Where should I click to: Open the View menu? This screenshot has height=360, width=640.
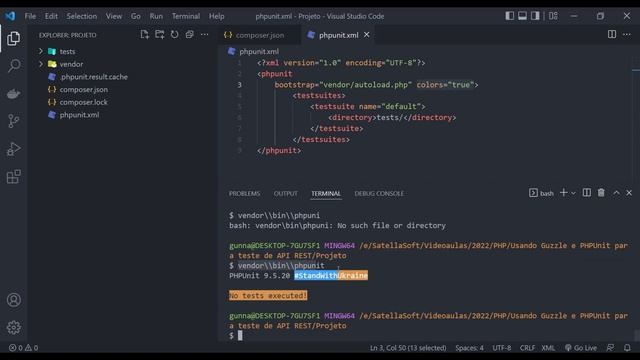114,16
